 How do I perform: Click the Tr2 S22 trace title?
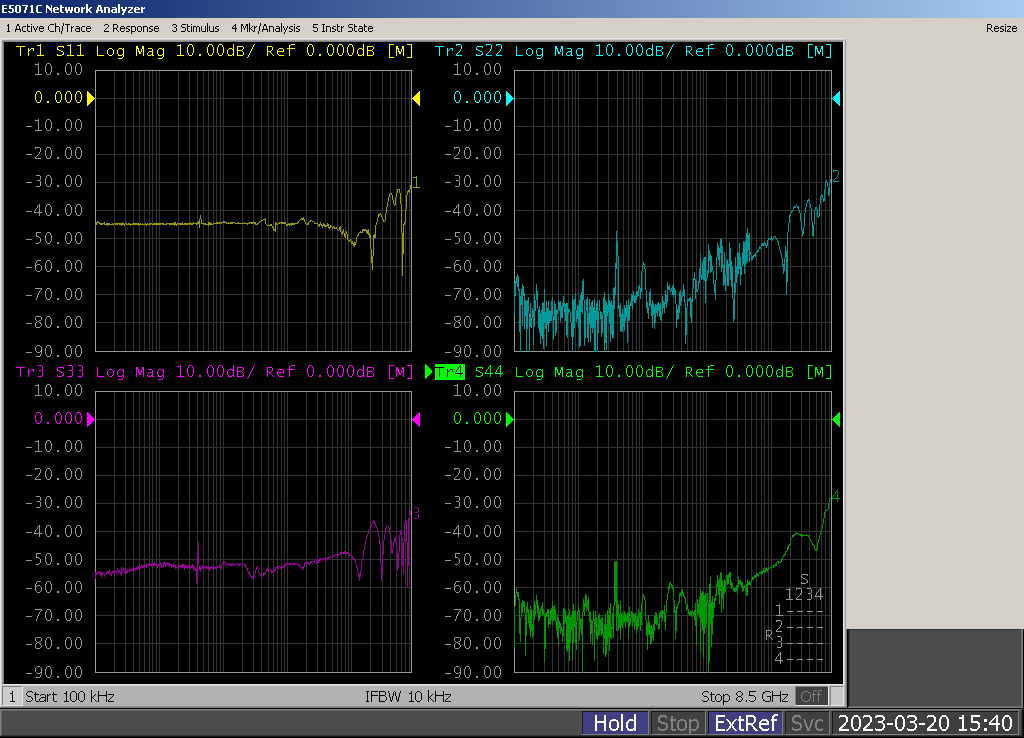click(x=470, y=51)
